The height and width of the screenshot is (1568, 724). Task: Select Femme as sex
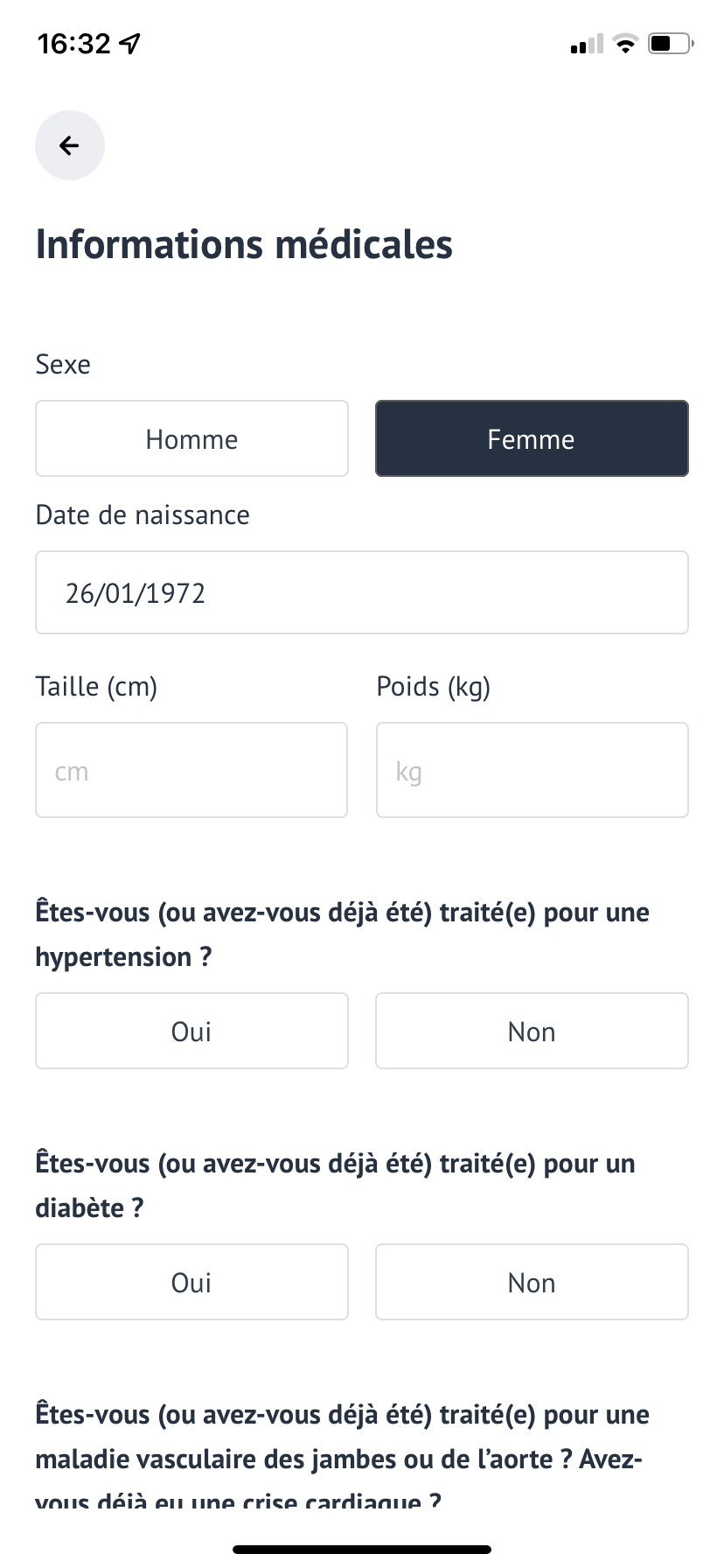[x=532, y=438]
